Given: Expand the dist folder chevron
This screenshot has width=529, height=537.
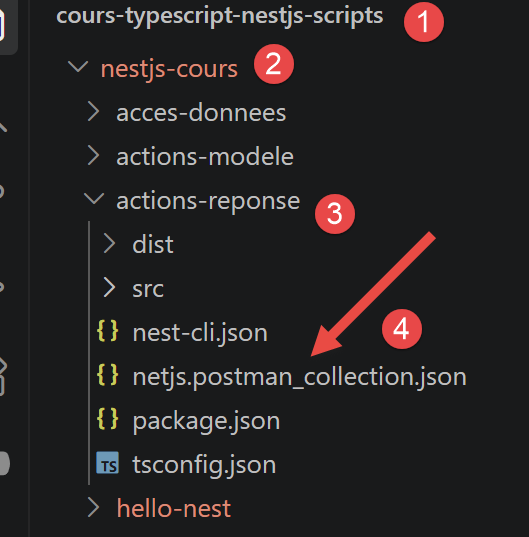Looking at the screenshot, I should coord(109,243).
